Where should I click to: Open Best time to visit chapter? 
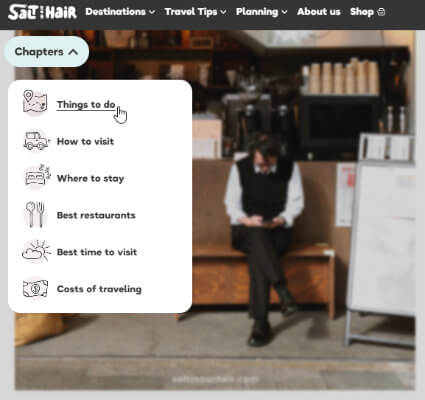point(97,252)
